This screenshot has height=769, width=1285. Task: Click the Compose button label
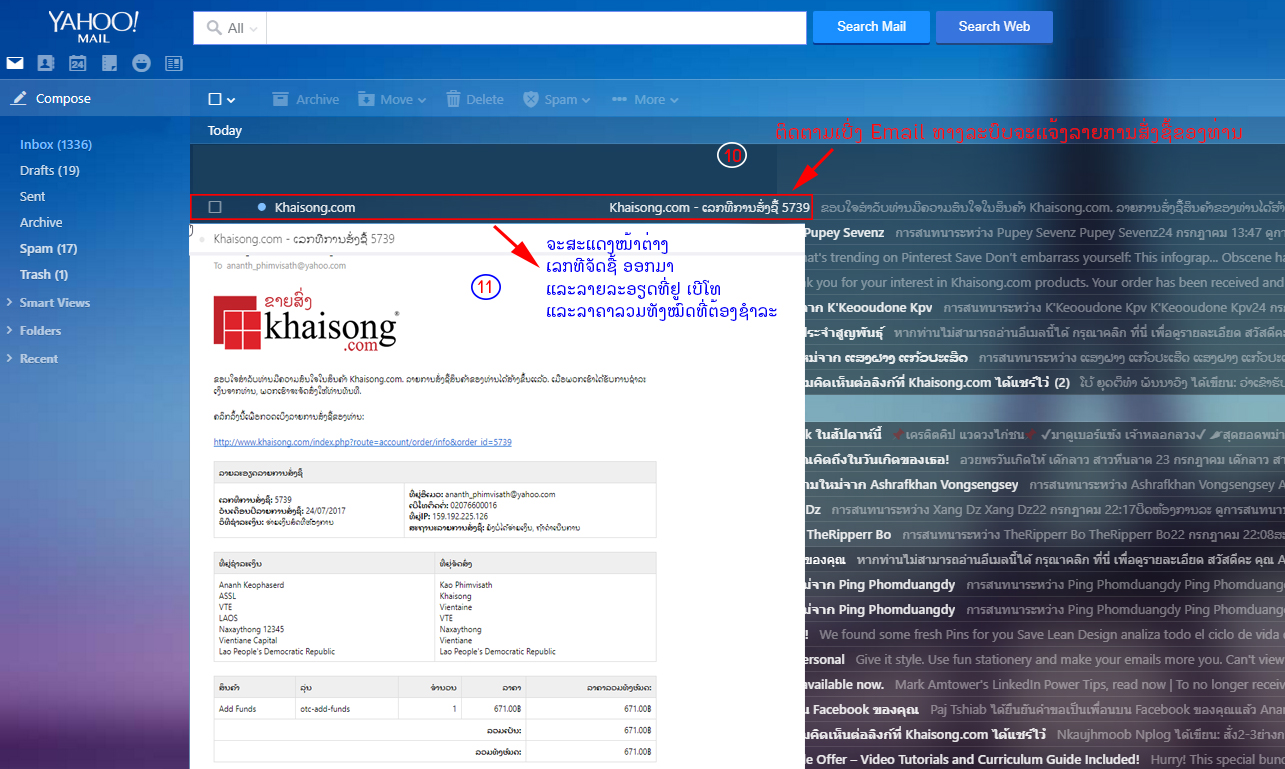(x=63, y=99)
